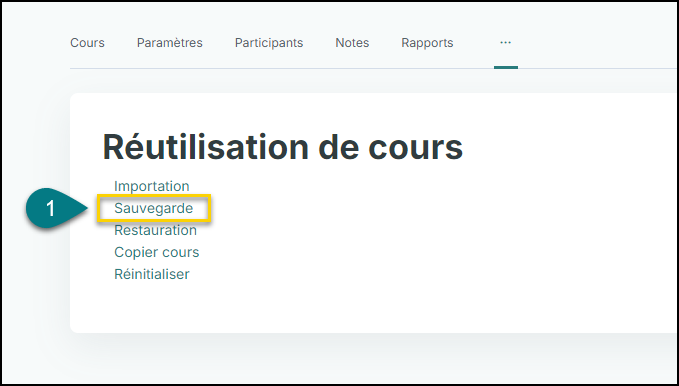Choose the Restauration link

155,230
